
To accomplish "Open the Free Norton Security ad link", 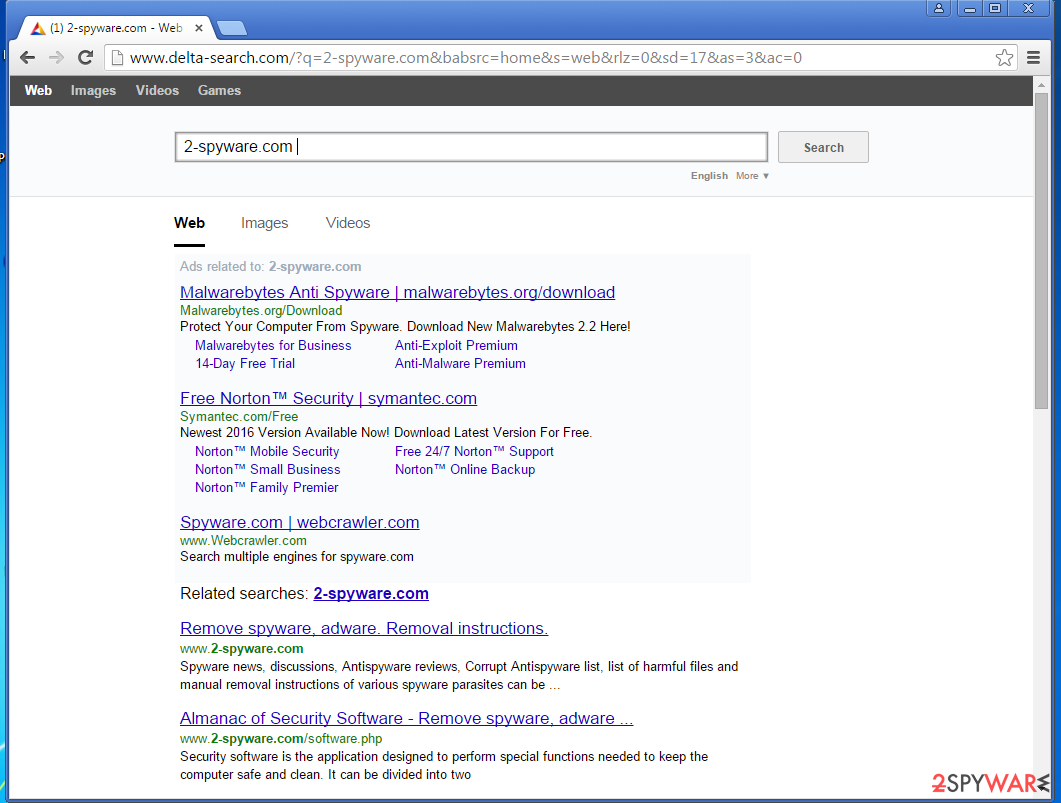I will (x=328, y=398).
